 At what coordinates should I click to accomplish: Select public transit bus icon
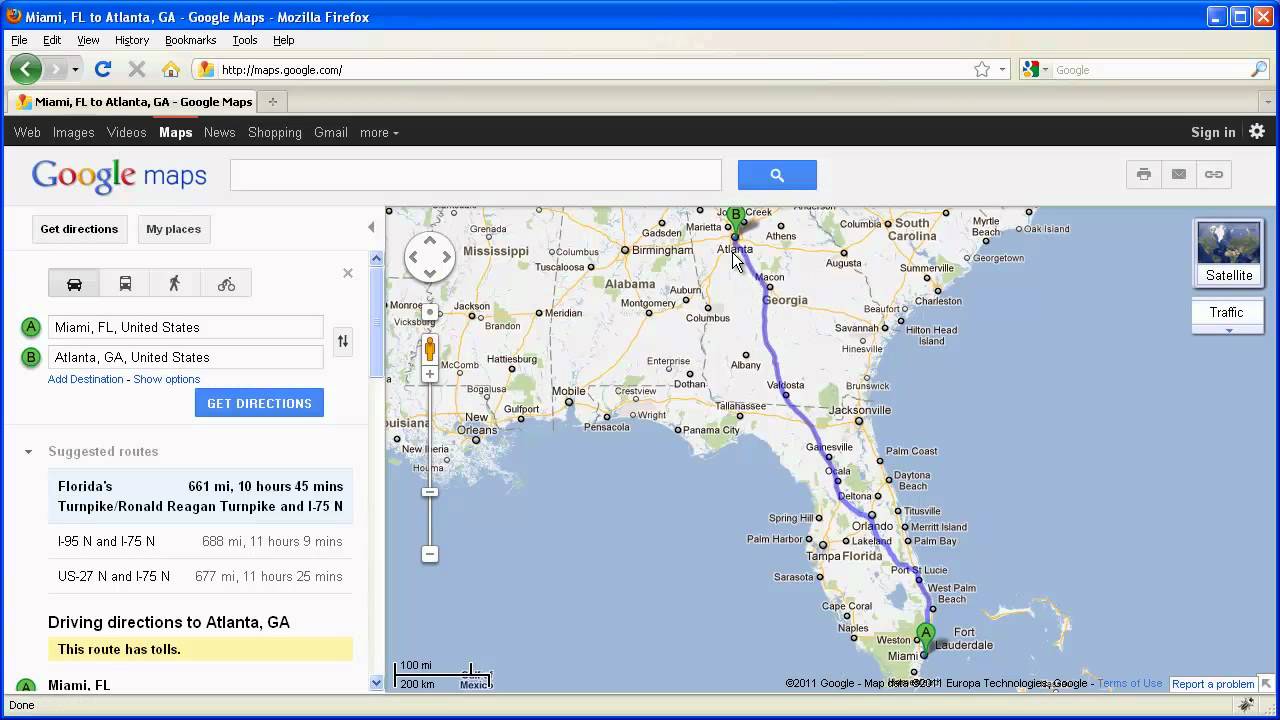[125, 283]
